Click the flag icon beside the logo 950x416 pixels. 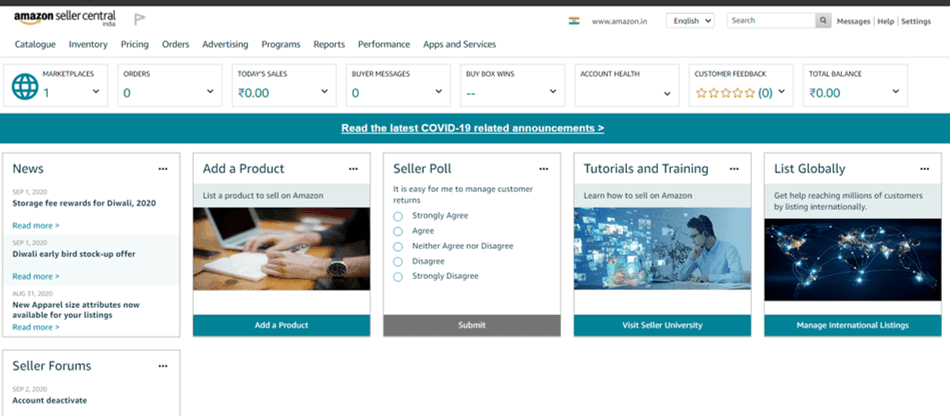tap(139, 19)
